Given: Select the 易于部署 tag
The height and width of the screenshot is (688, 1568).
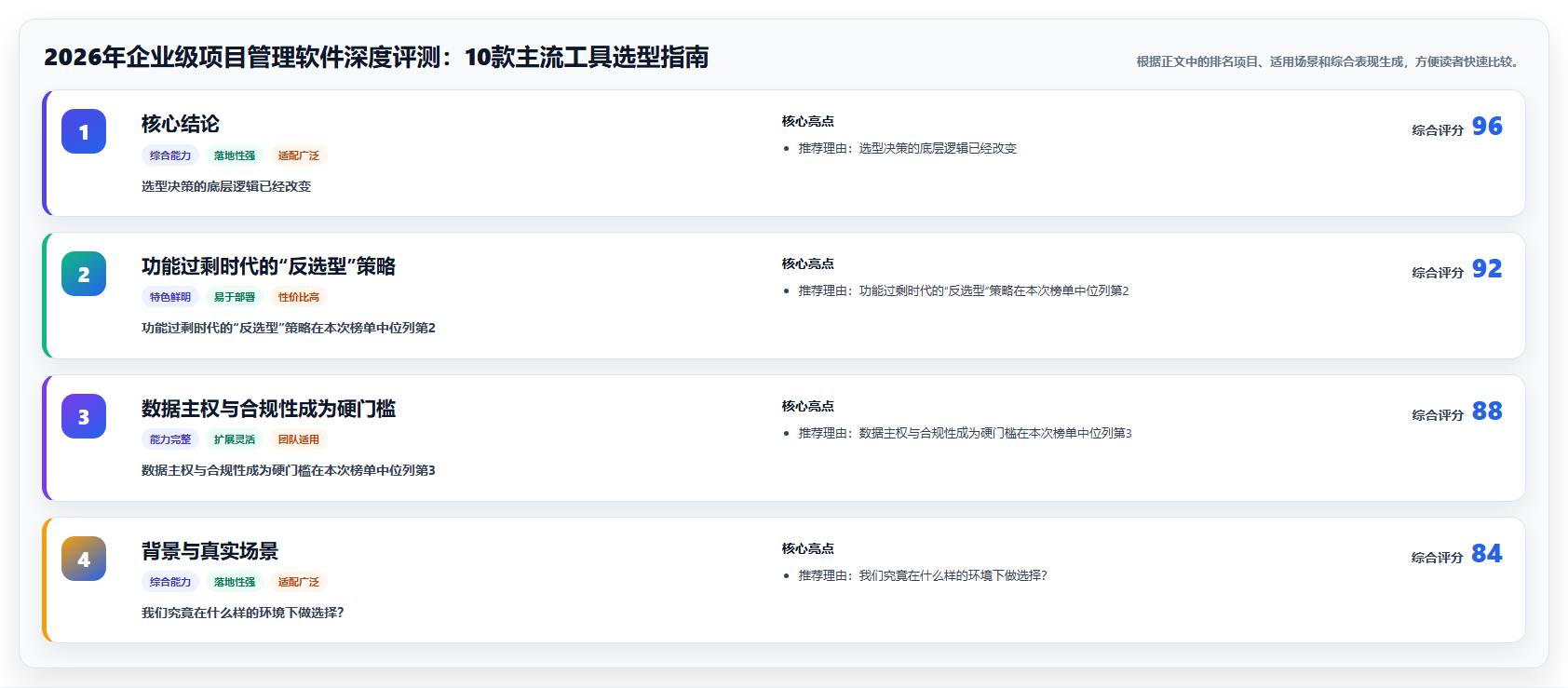Looking at the screenshot, I should click(235, 297).
